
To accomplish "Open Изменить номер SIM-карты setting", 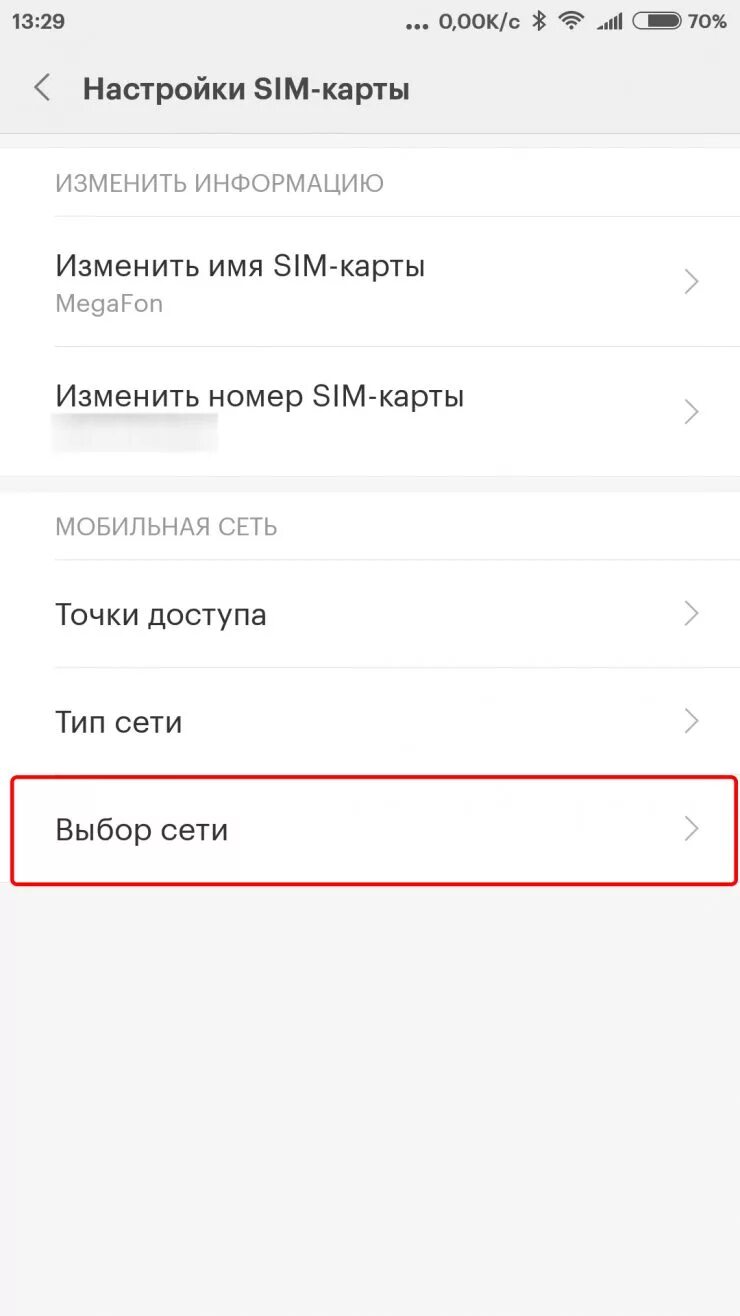I will (370, 411).
